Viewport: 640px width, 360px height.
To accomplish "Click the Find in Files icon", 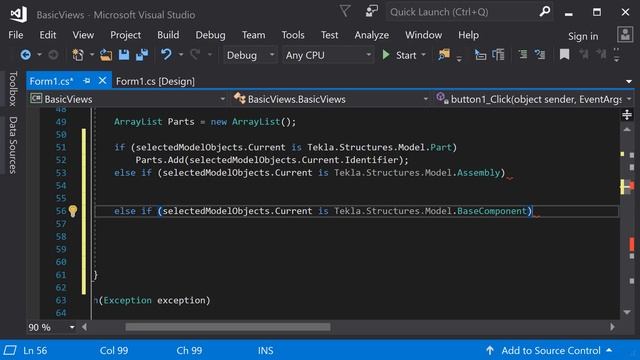I will click(444, 55).
